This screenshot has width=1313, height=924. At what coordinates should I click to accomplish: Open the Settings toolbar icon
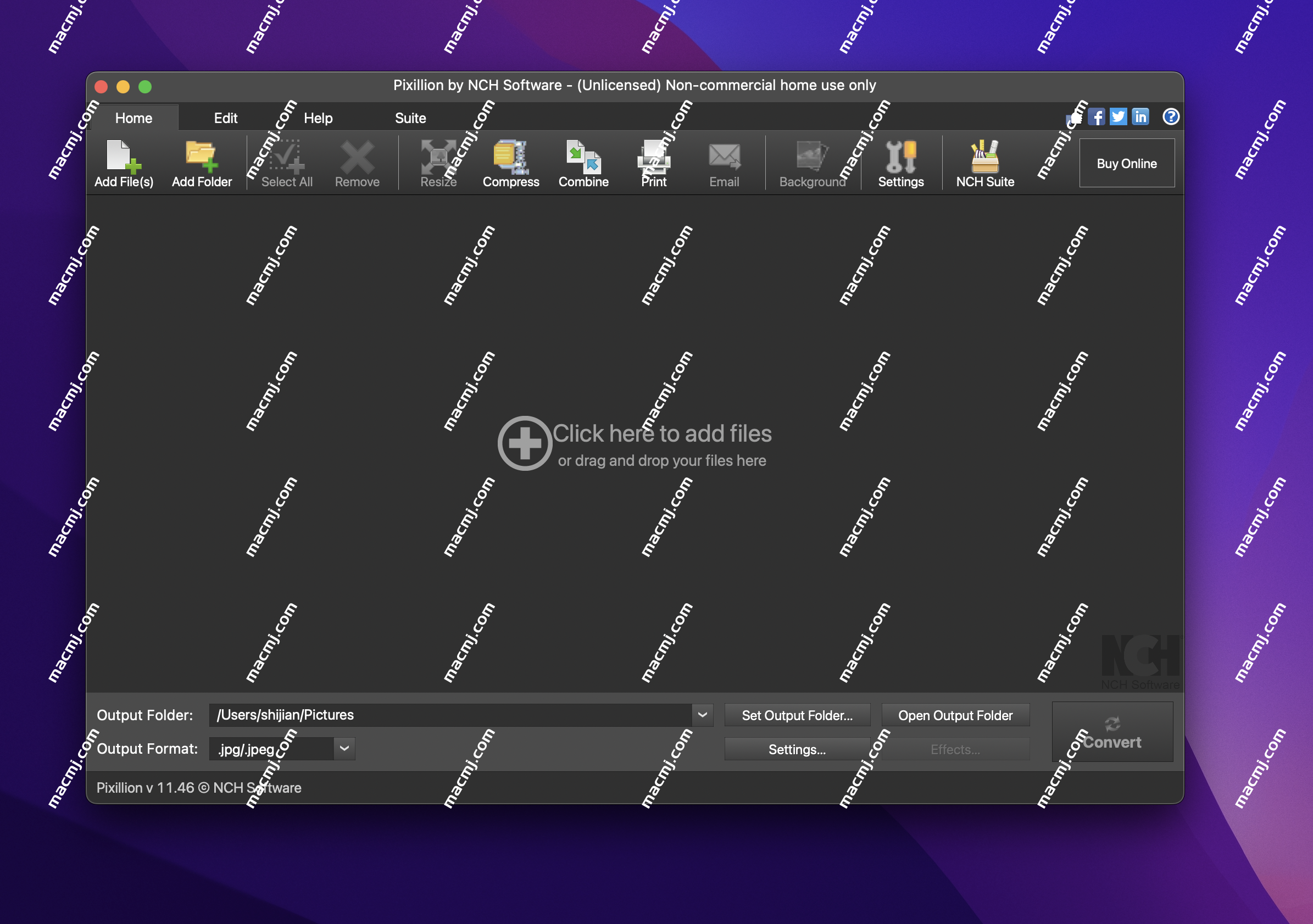[x=900, y=157]
